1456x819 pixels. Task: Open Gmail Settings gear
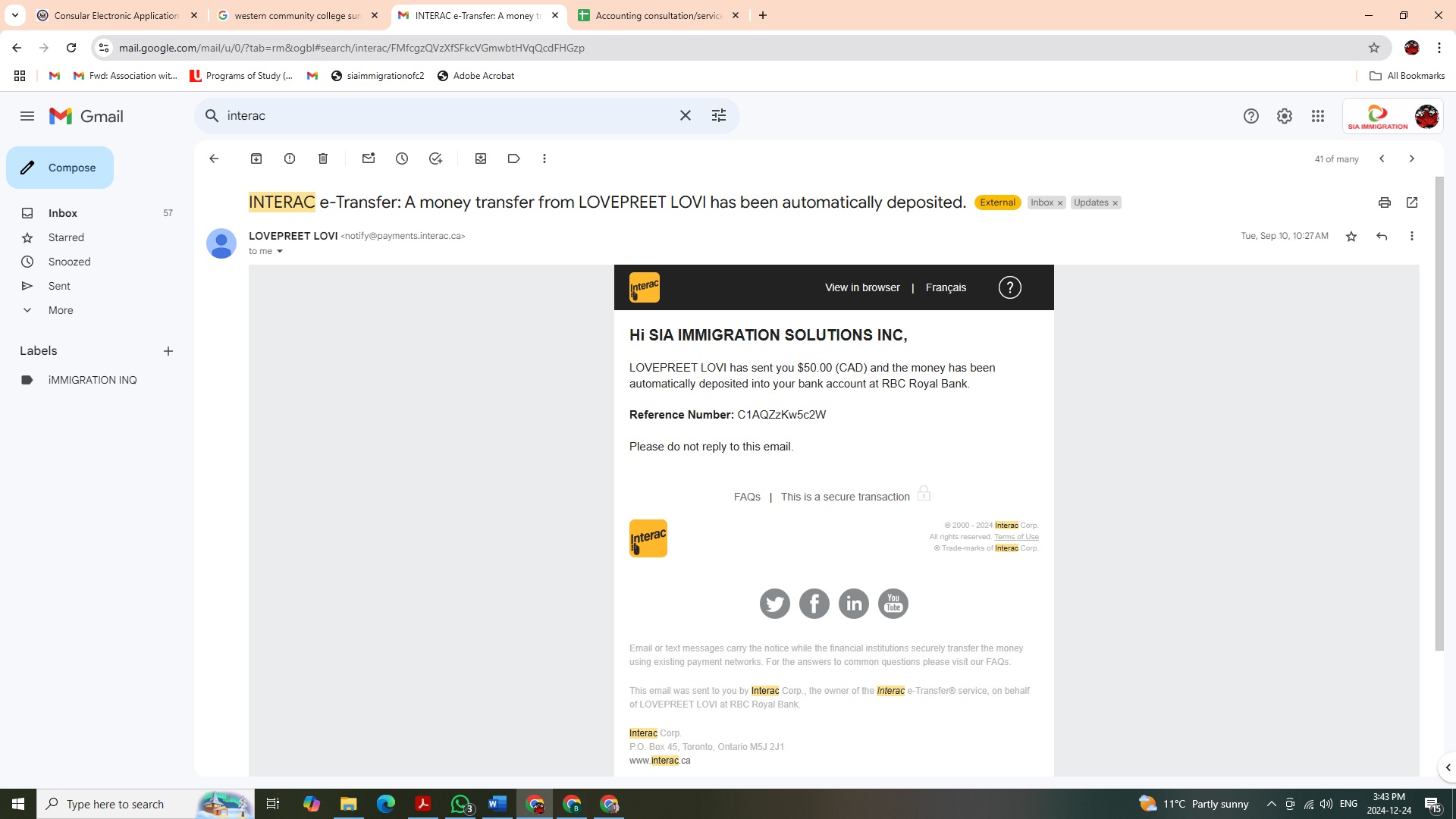tap(1285, 116)
